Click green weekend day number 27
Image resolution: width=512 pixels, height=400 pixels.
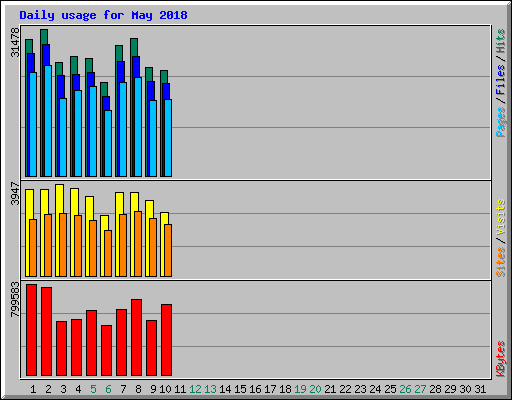point(420,389)
